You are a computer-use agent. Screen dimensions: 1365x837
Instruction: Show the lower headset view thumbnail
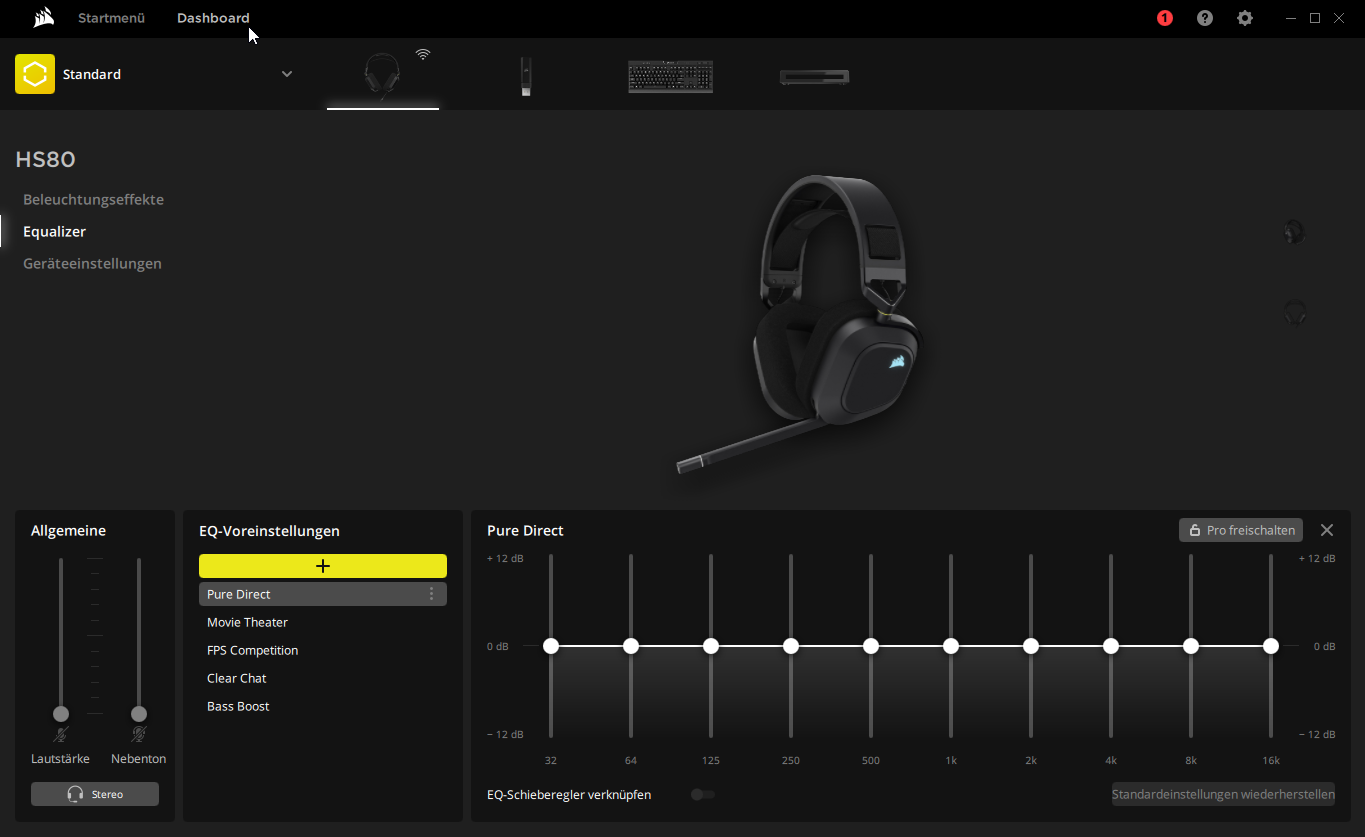(x=1295, y=313)
